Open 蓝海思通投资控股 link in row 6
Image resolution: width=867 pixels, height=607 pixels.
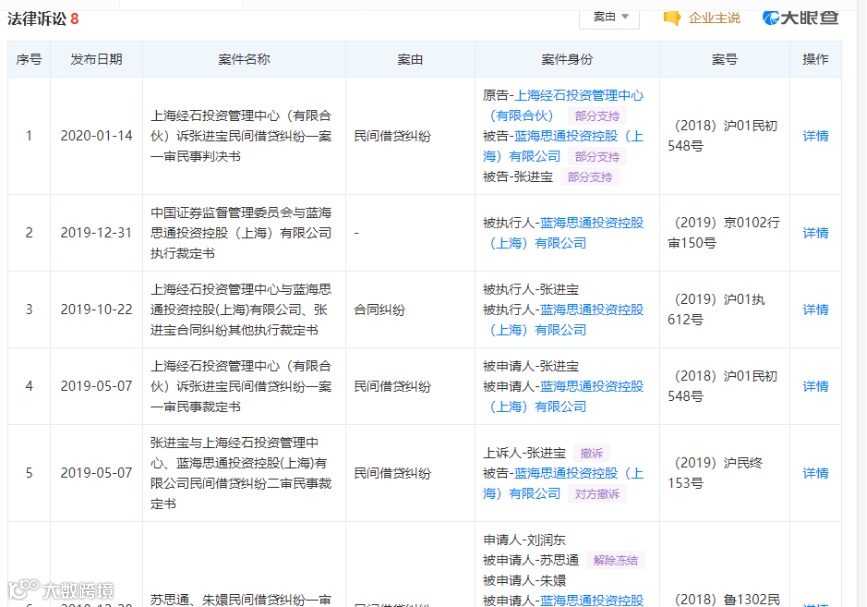(592, 600)
